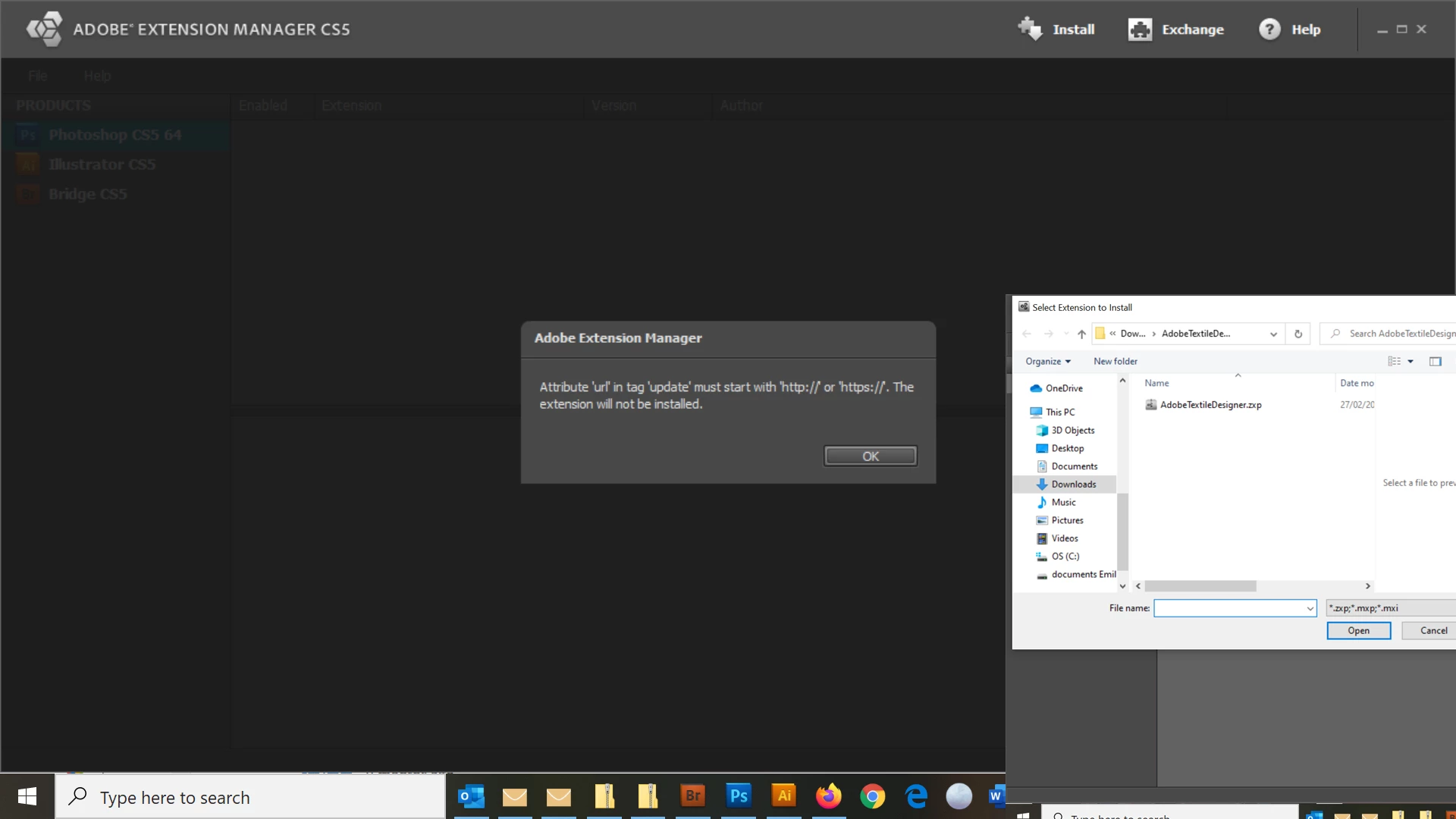
Task: Click the New folder menu item
Action: (1115, 361)
